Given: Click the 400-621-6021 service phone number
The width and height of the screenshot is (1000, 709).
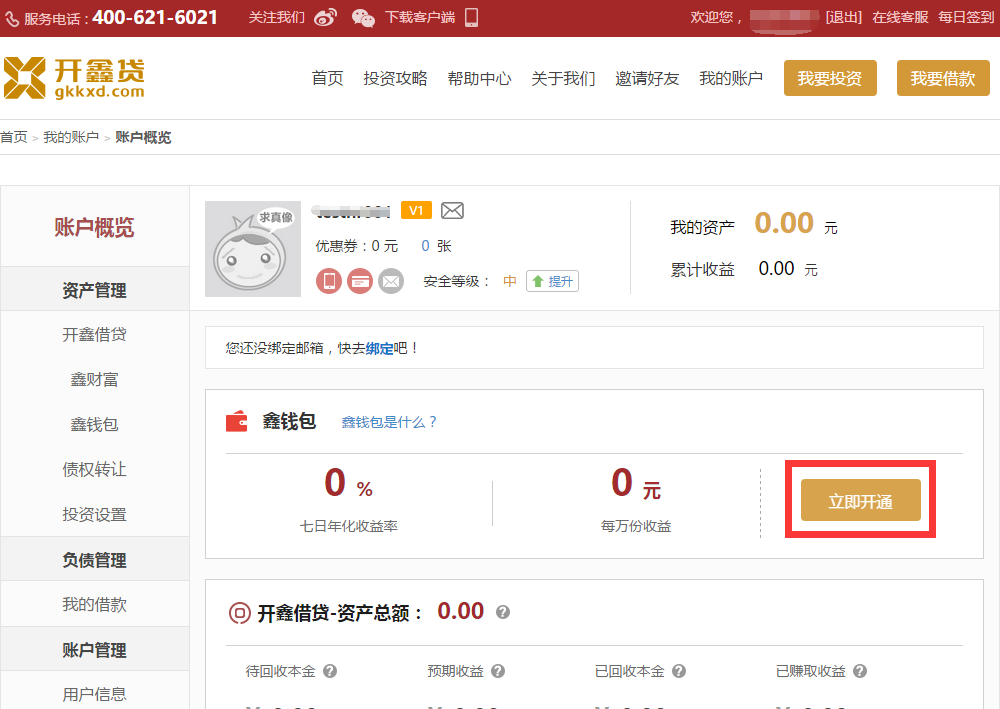Looking at the screenshot, I should (155, 17).
